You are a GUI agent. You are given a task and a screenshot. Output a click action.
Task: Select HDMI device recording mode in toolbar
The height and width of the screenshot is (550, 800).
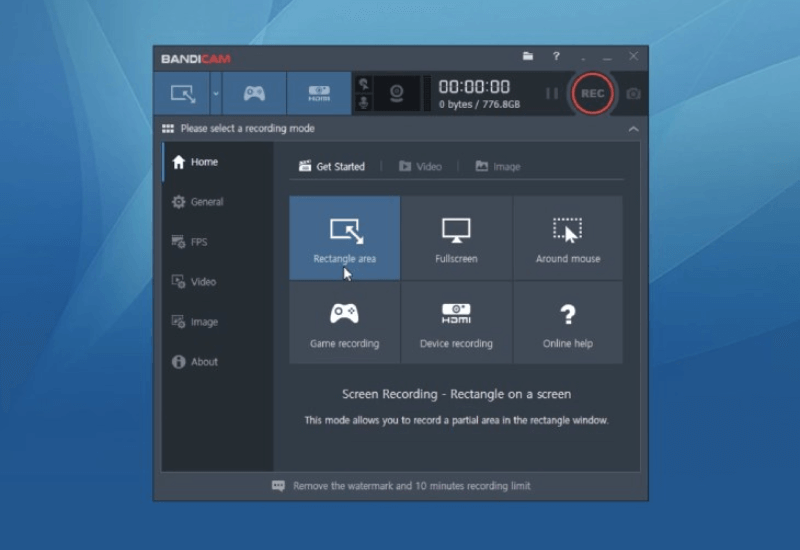[x=319, y=93]
